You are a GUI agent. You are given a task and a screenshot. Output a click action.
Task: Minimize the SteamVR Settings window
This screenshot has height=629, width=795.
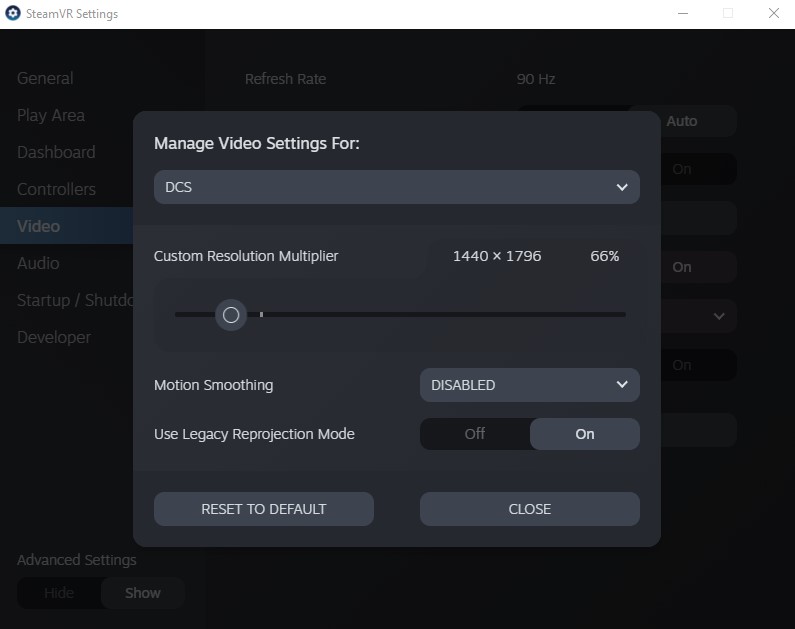tap(683, 14)
